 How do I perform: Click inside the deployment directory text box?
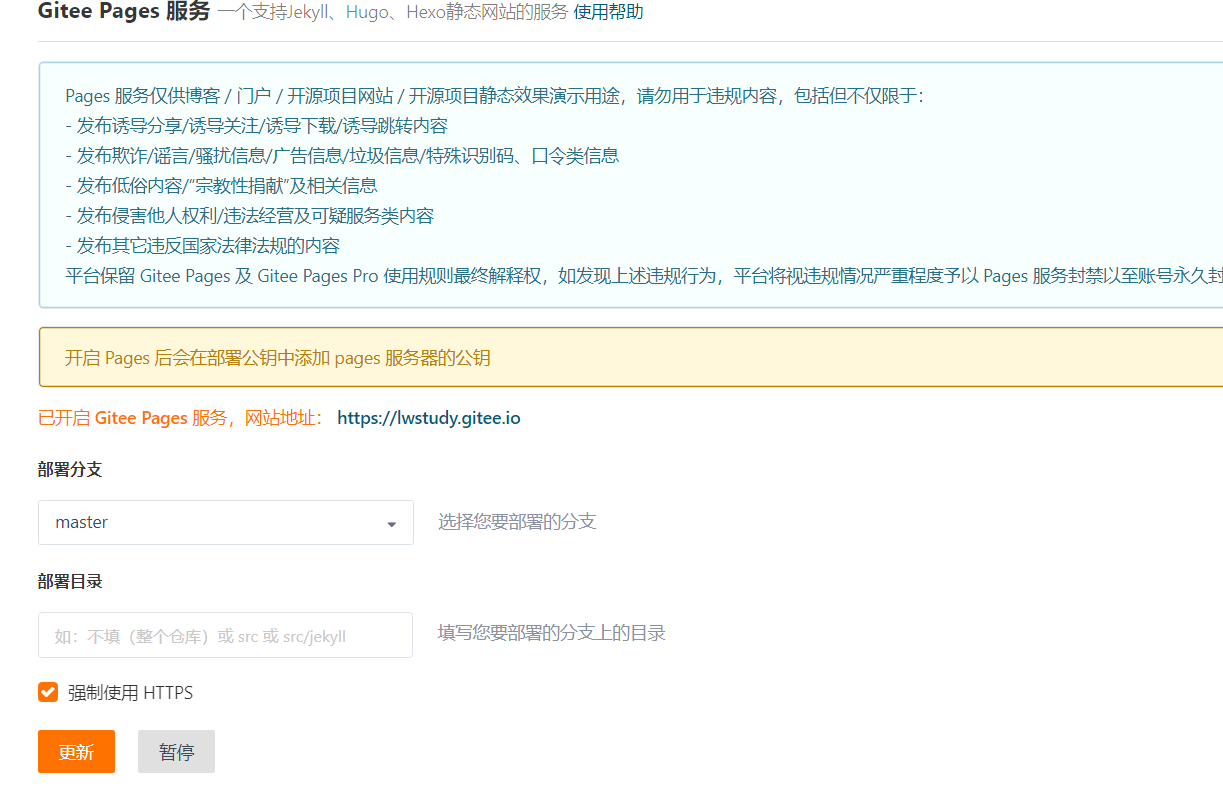pos(225,634)
